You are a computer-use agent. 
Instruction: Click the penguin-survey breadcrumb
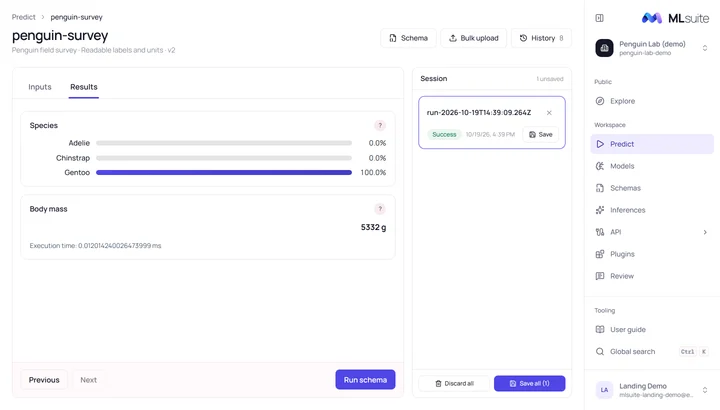point(76,17)
